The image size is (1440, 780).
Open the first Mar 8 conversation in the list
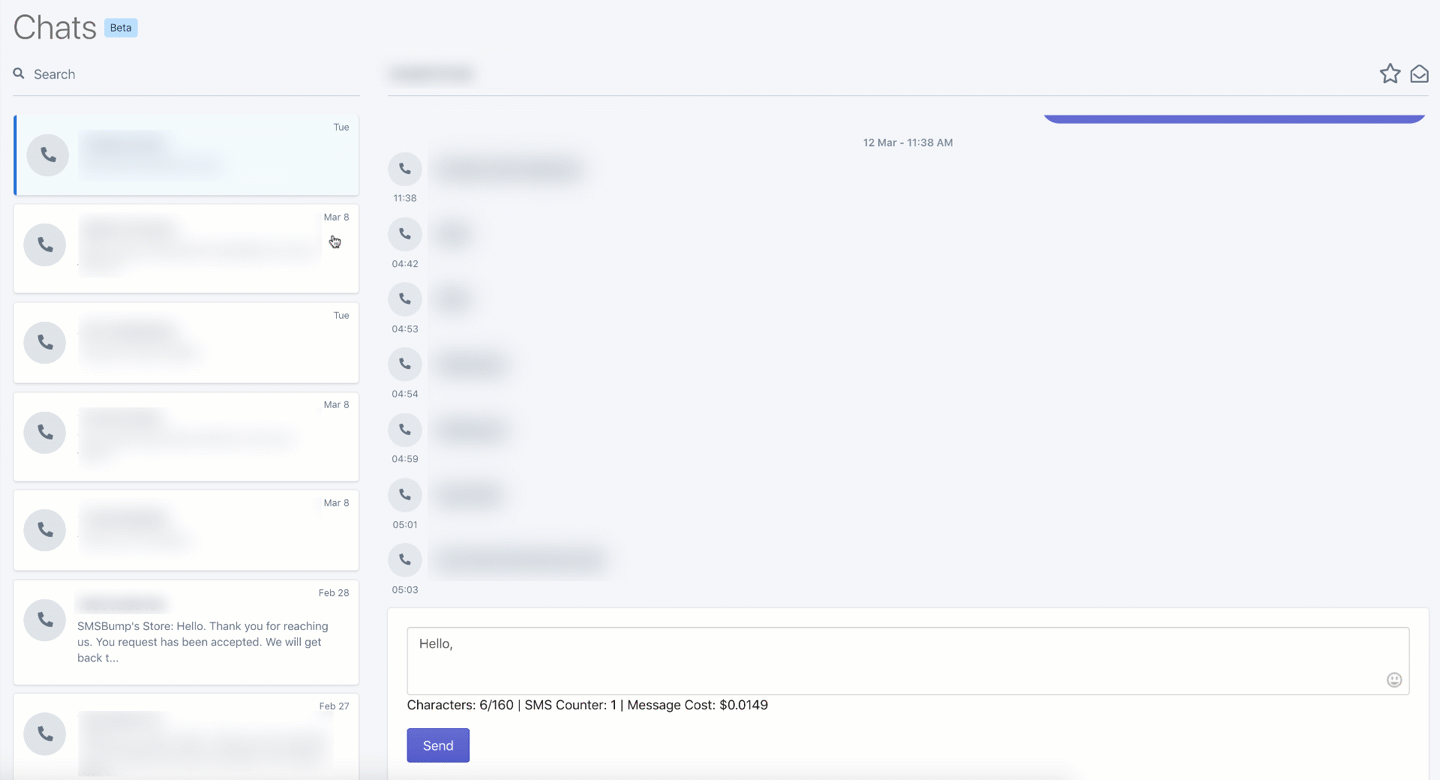(185, 247)
